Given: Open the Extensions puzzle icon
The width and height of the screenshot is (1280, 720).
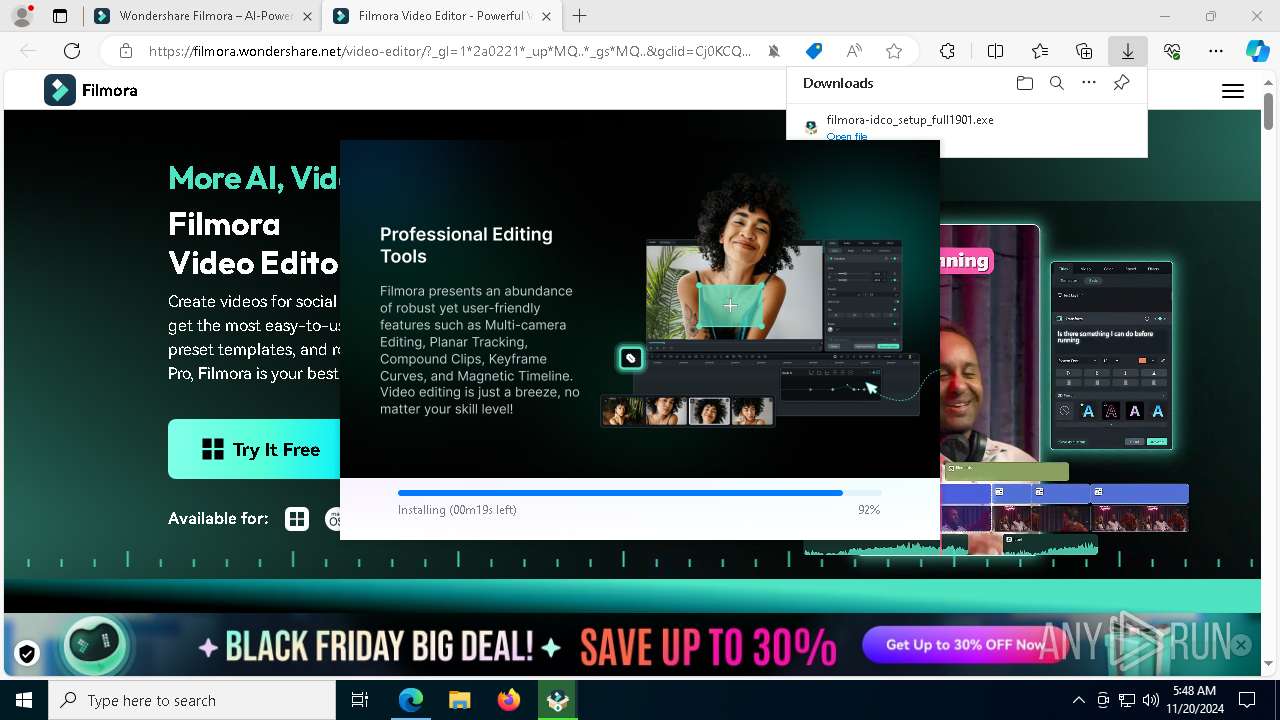Looking at the screenshot, I should point(947,51).
